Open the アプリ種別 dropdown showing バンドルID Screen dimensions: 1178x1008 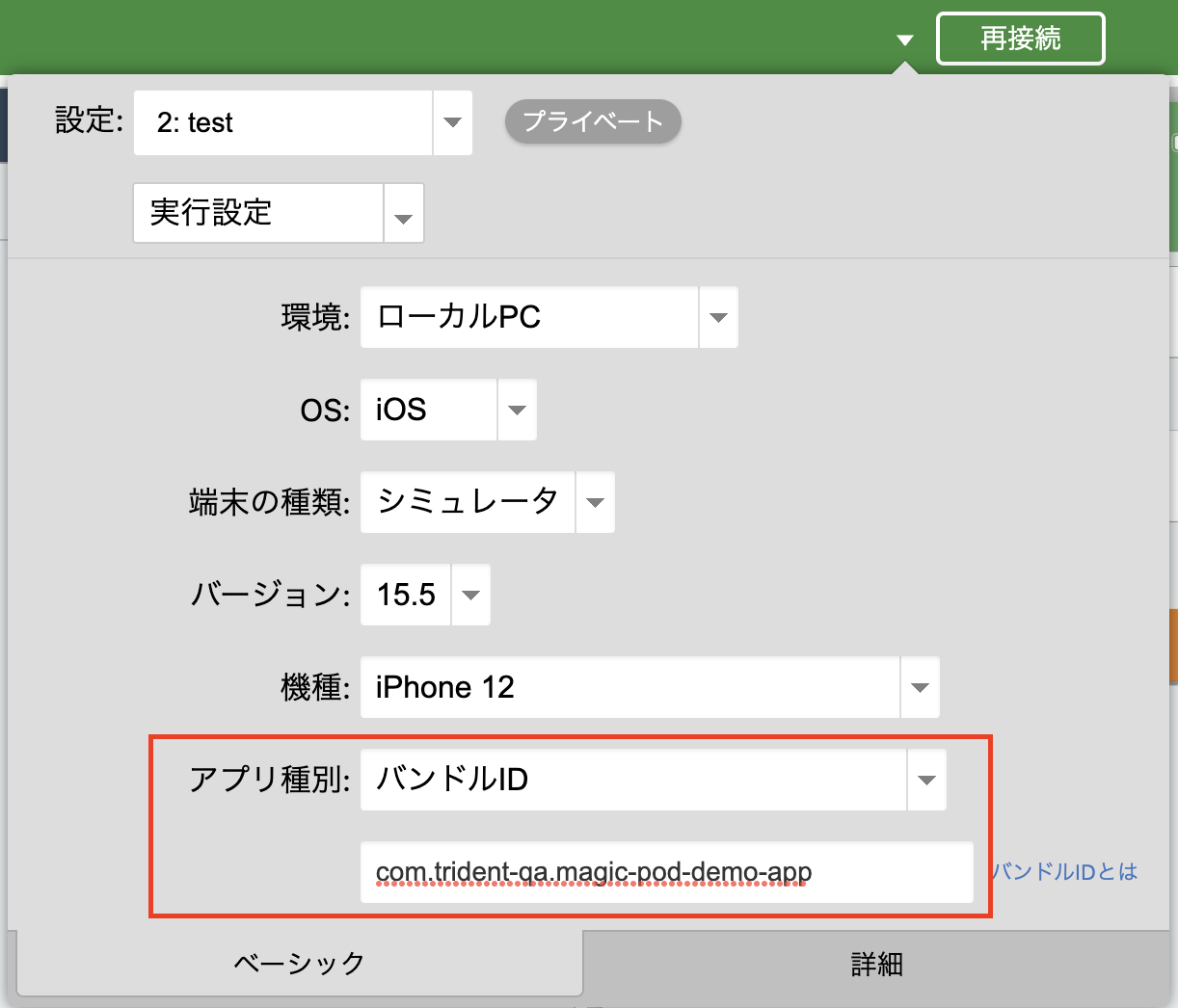click(x=654, y=780)
